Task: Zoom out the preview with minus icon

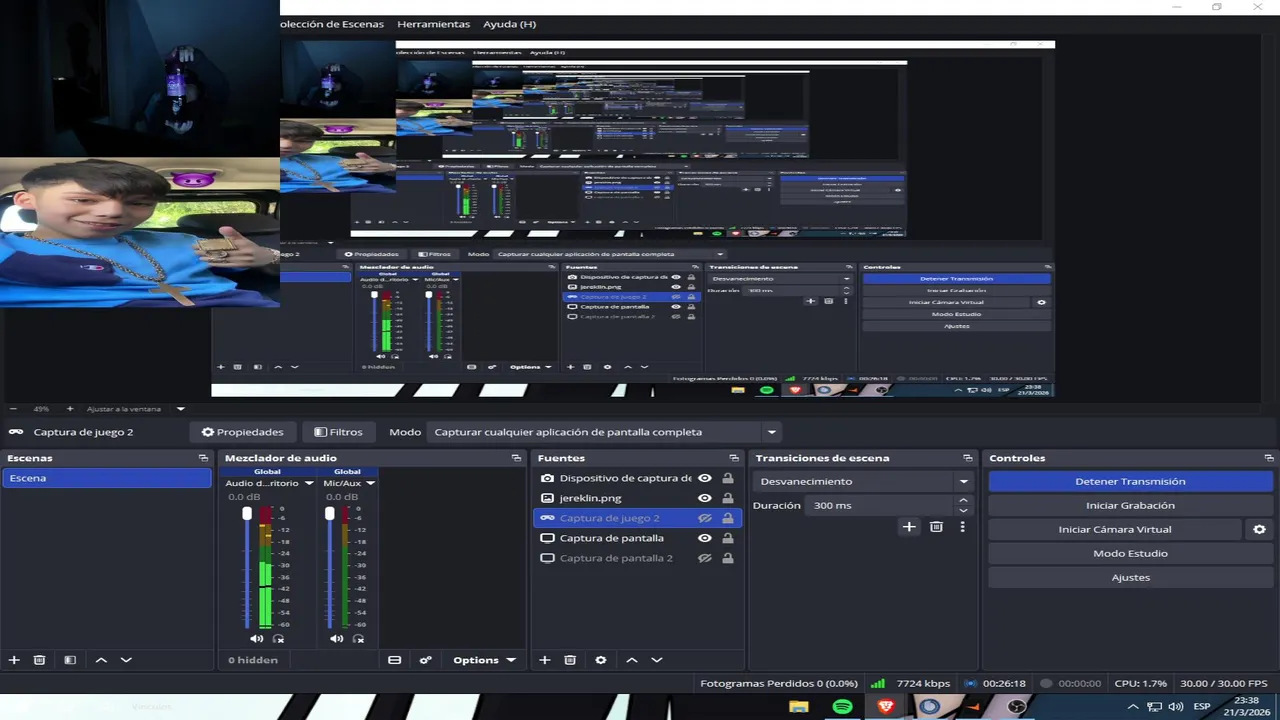Action: [13, 409]
